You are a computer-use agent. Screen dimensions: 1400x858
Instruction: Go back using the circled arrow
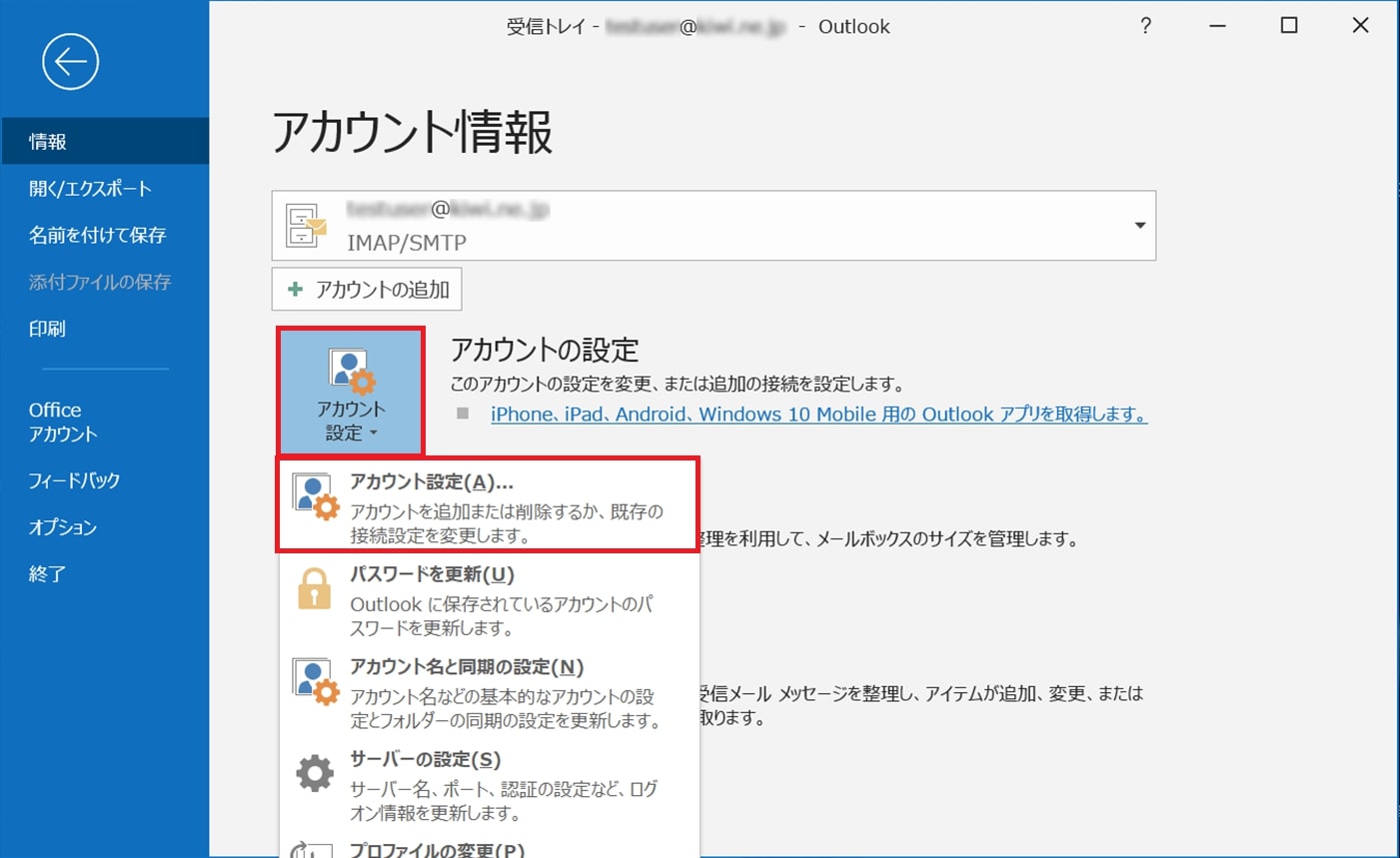(x=70, y=62)
